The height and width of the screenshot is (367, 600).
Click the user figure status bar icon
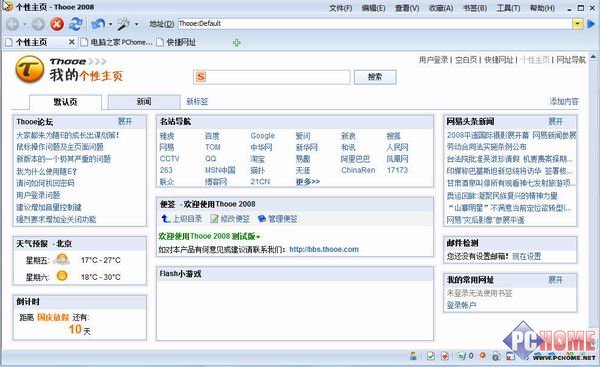413,356
